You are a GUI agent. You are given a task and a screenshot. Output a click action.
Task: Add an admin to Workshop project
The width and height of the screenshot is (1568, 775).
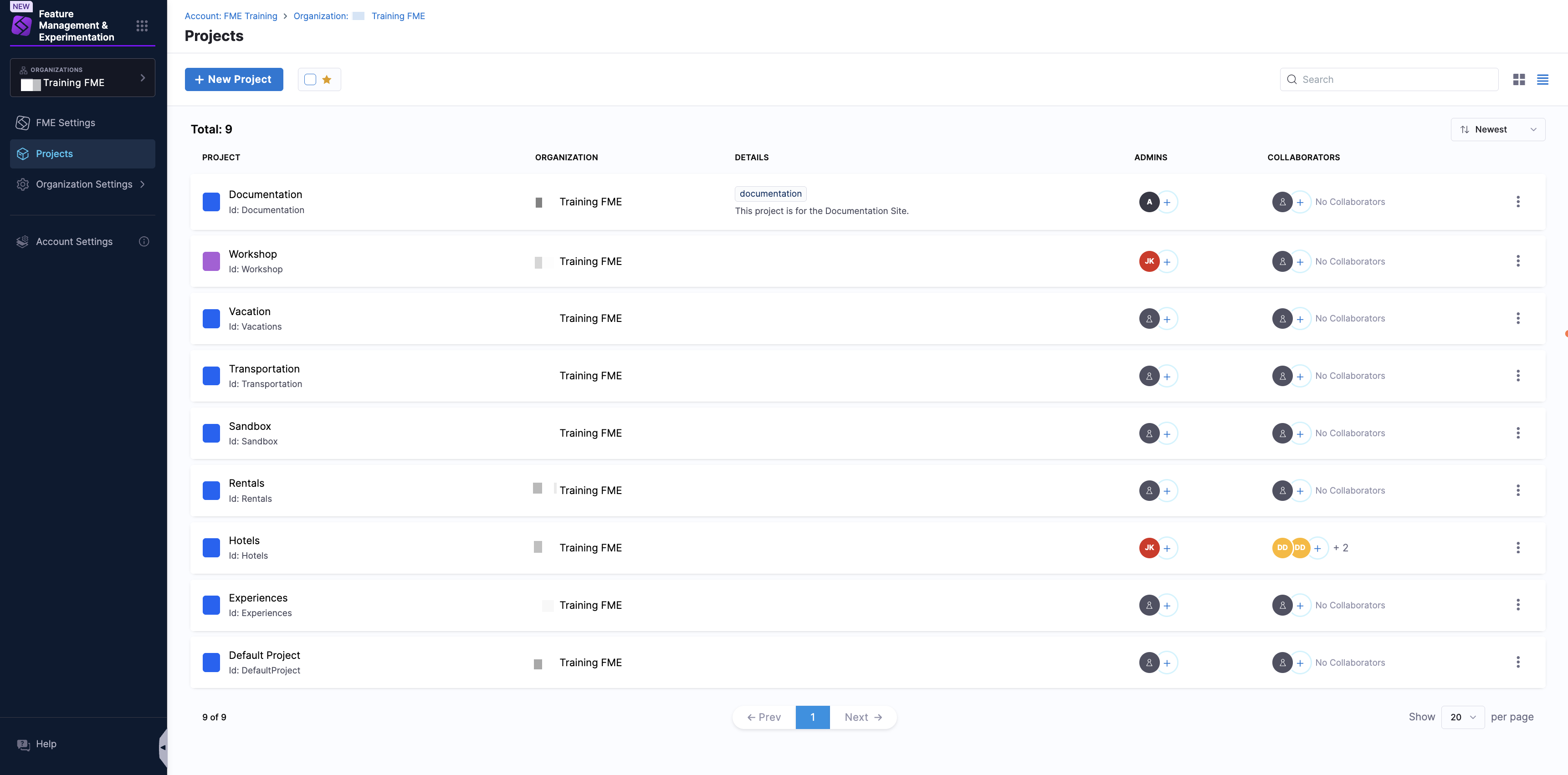pos(1167,261)
